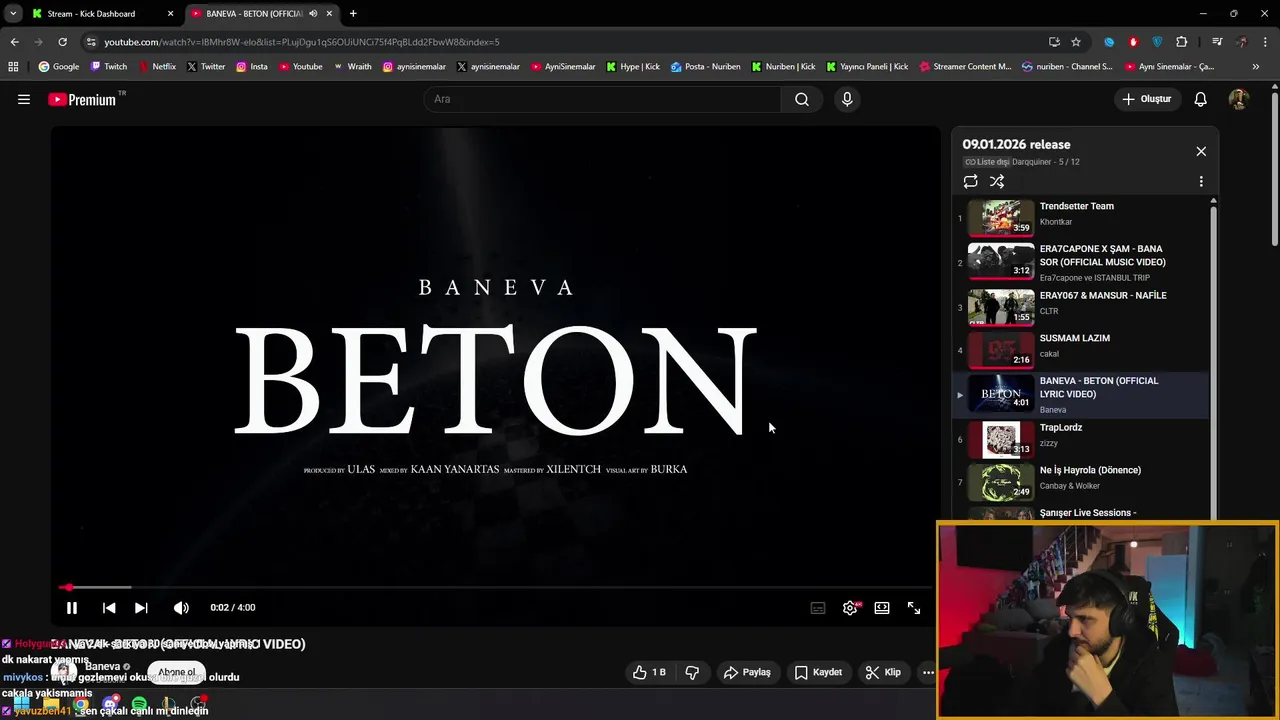The image size is (1280, 720).
Task: Click the YouTube search magnifier button
Action: [802, 99]
